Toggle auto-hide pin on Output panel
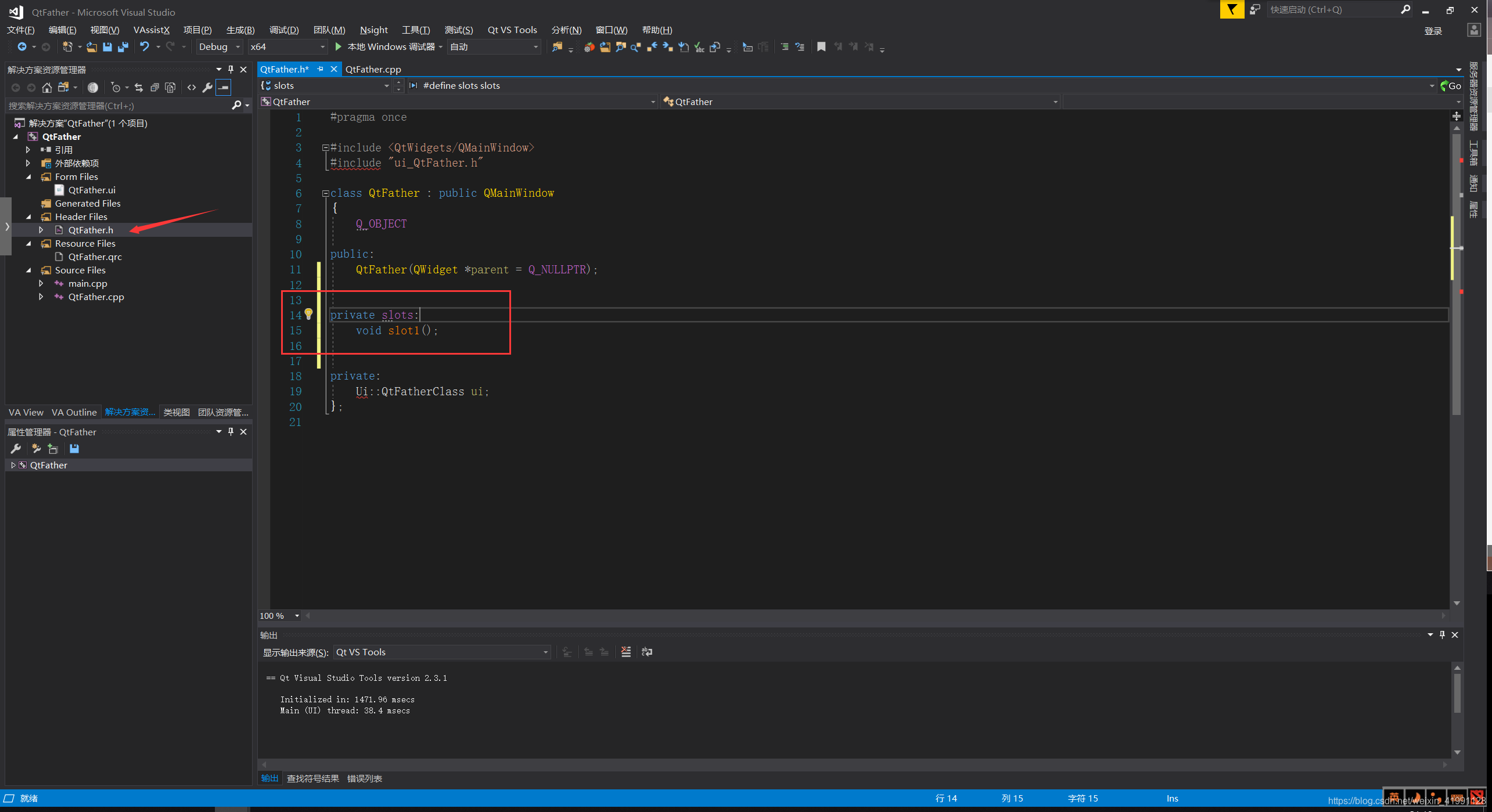This screenshot has width=1492, height=812. 1442,635
